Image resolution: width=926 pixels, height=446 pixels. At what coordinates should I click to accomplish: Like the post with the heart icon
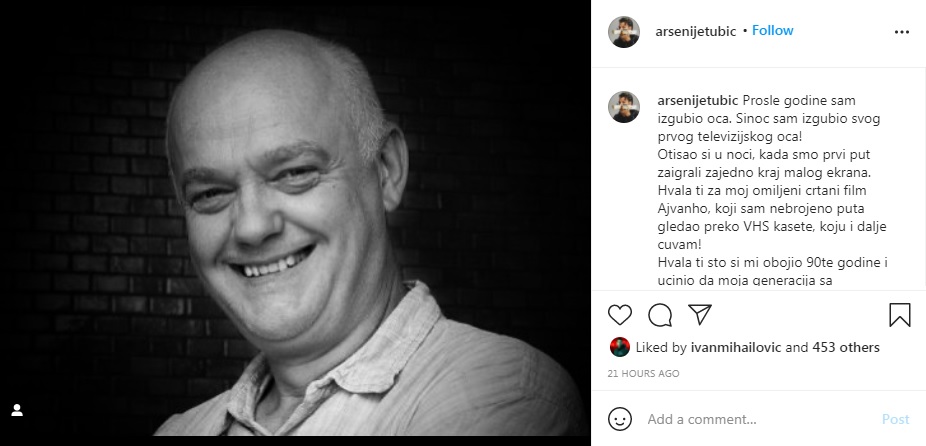(619, 315)
